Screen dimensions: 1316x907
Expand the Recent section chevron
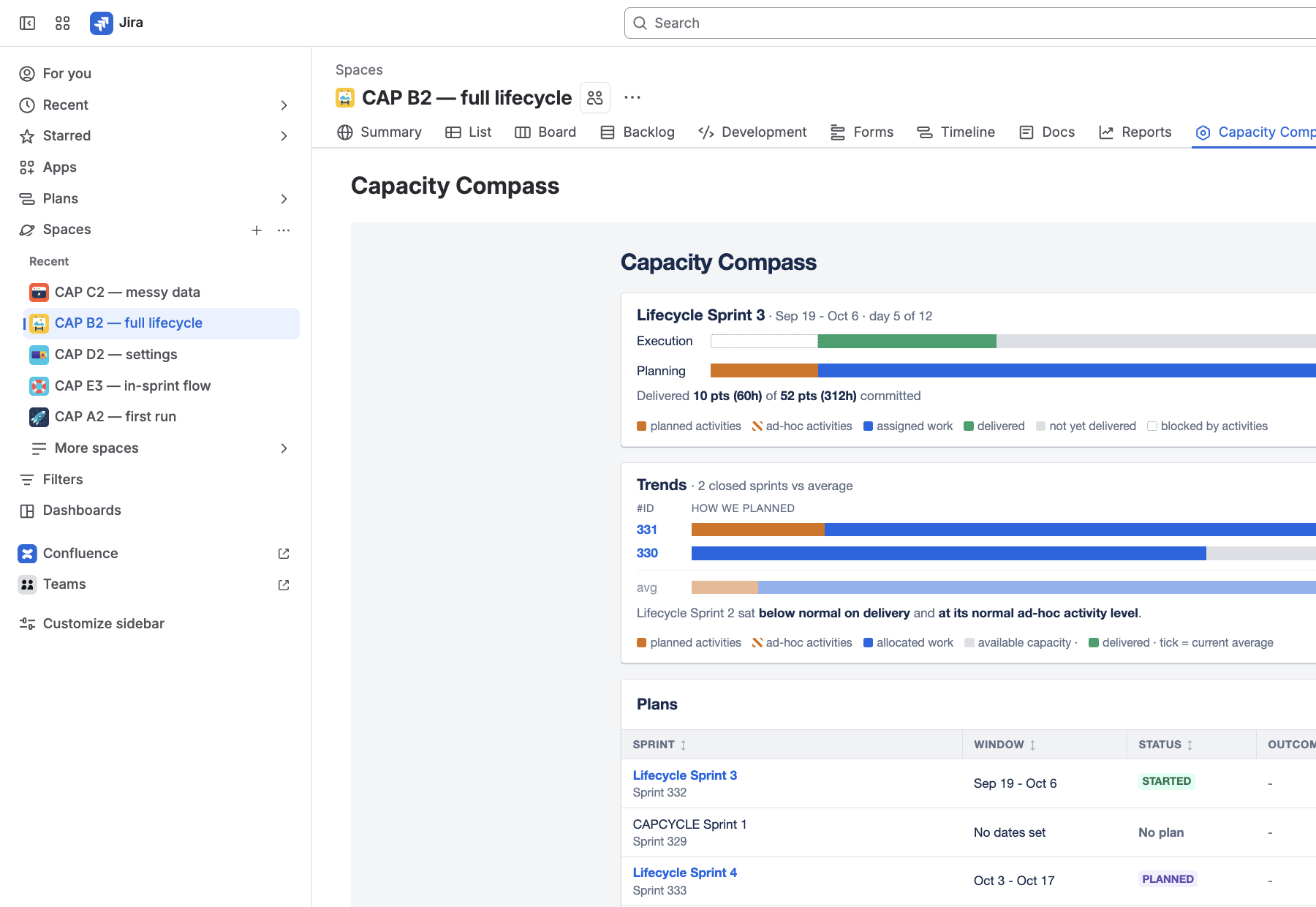[x=284, y=105]
